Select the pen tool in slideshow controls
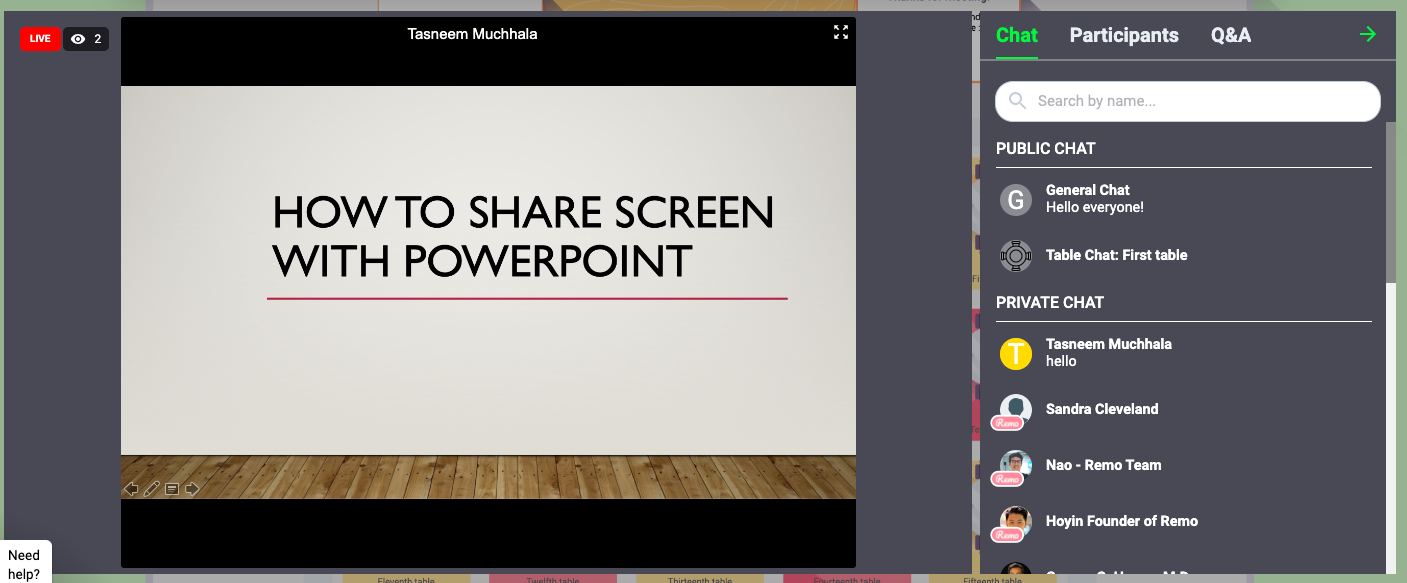The width and height of the screenshot is (1407, 583). coord(152,489)
